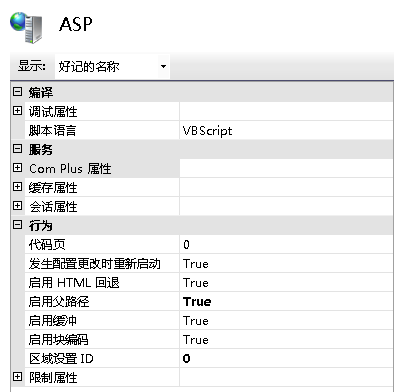394x392 pixels.
Task: Select the 脚本语言 VBScript value field
Action: coord(286,131)
